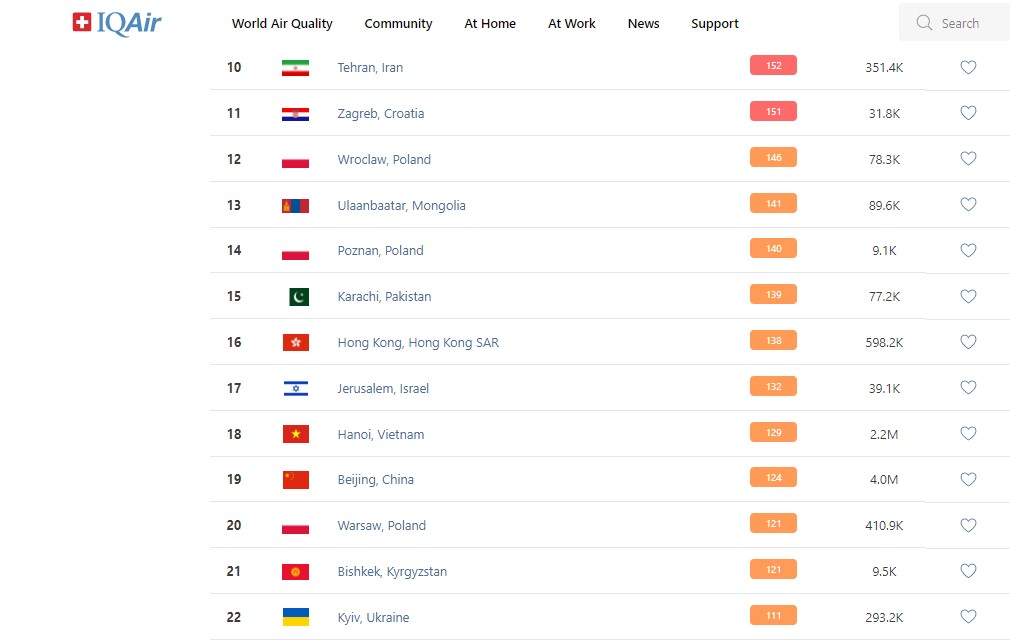Click the Mongolia flag icon
1010x643 pixels.
coord(295,206)
